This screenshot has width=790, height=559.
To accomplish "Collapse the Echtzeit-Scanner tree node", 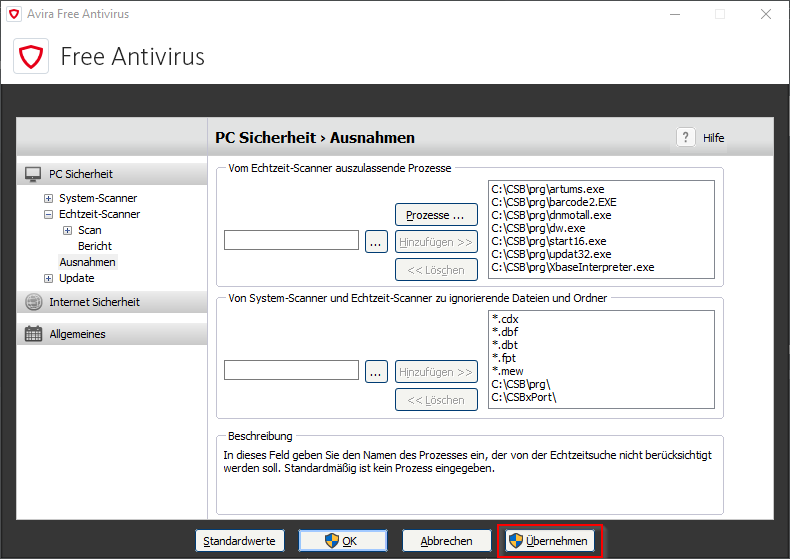I will tap(48, 215).
